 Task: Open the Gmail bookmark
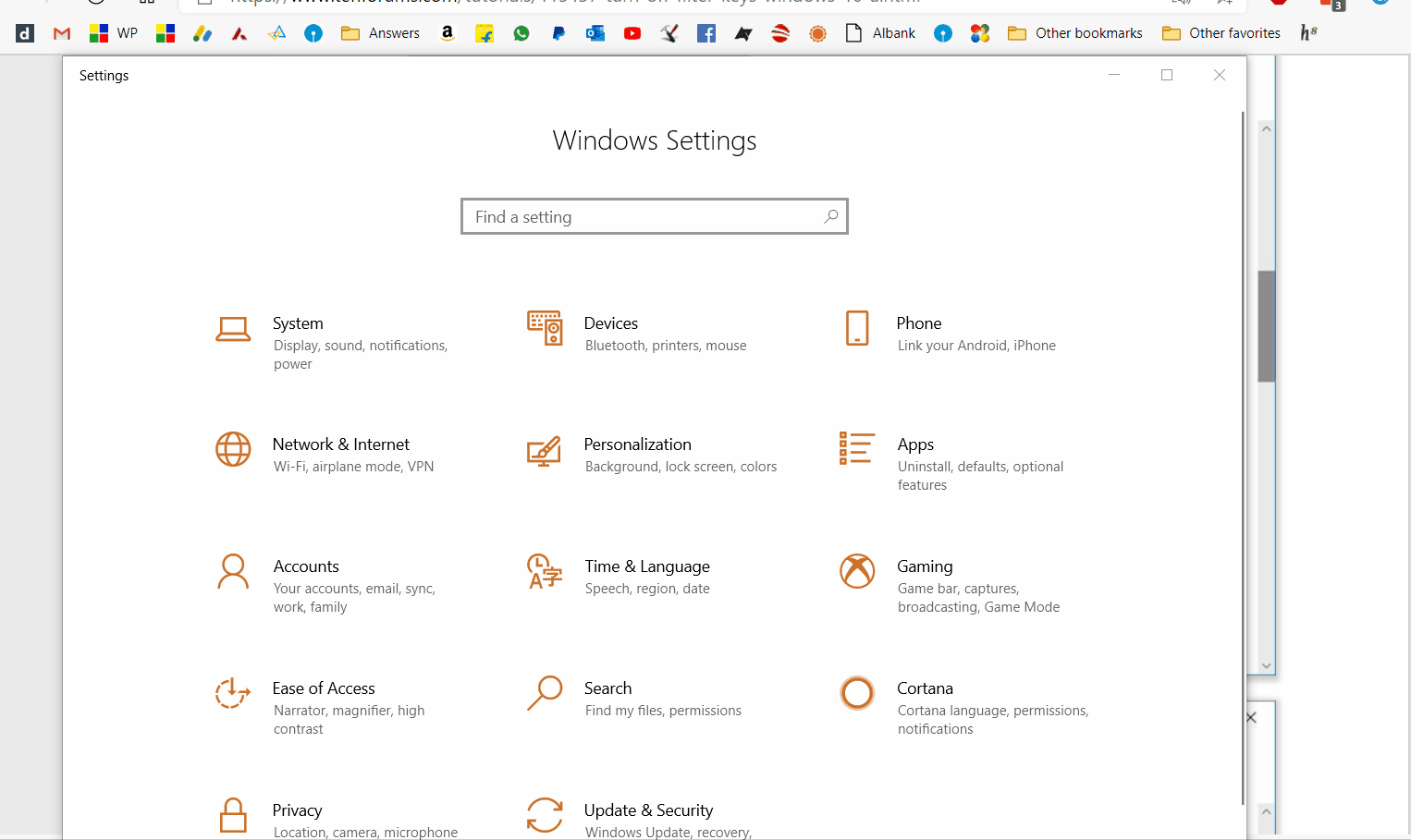62,33
